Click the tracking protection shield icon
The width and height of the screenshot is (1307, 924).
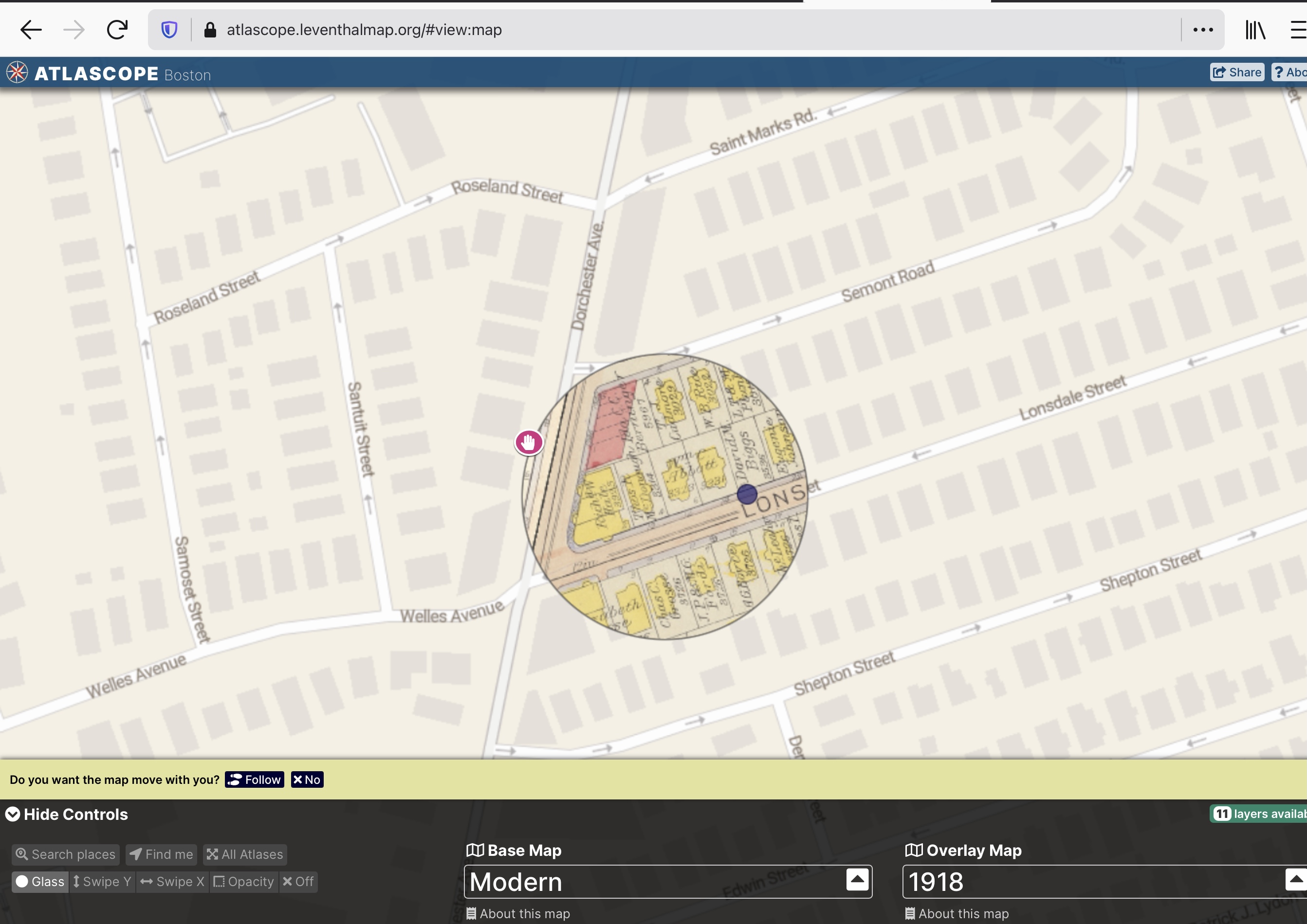tap(169, 30)
